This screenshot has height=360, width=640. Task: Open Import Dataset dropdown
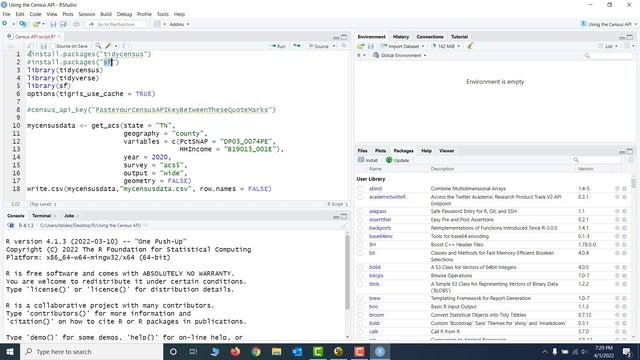coord(403,46)
